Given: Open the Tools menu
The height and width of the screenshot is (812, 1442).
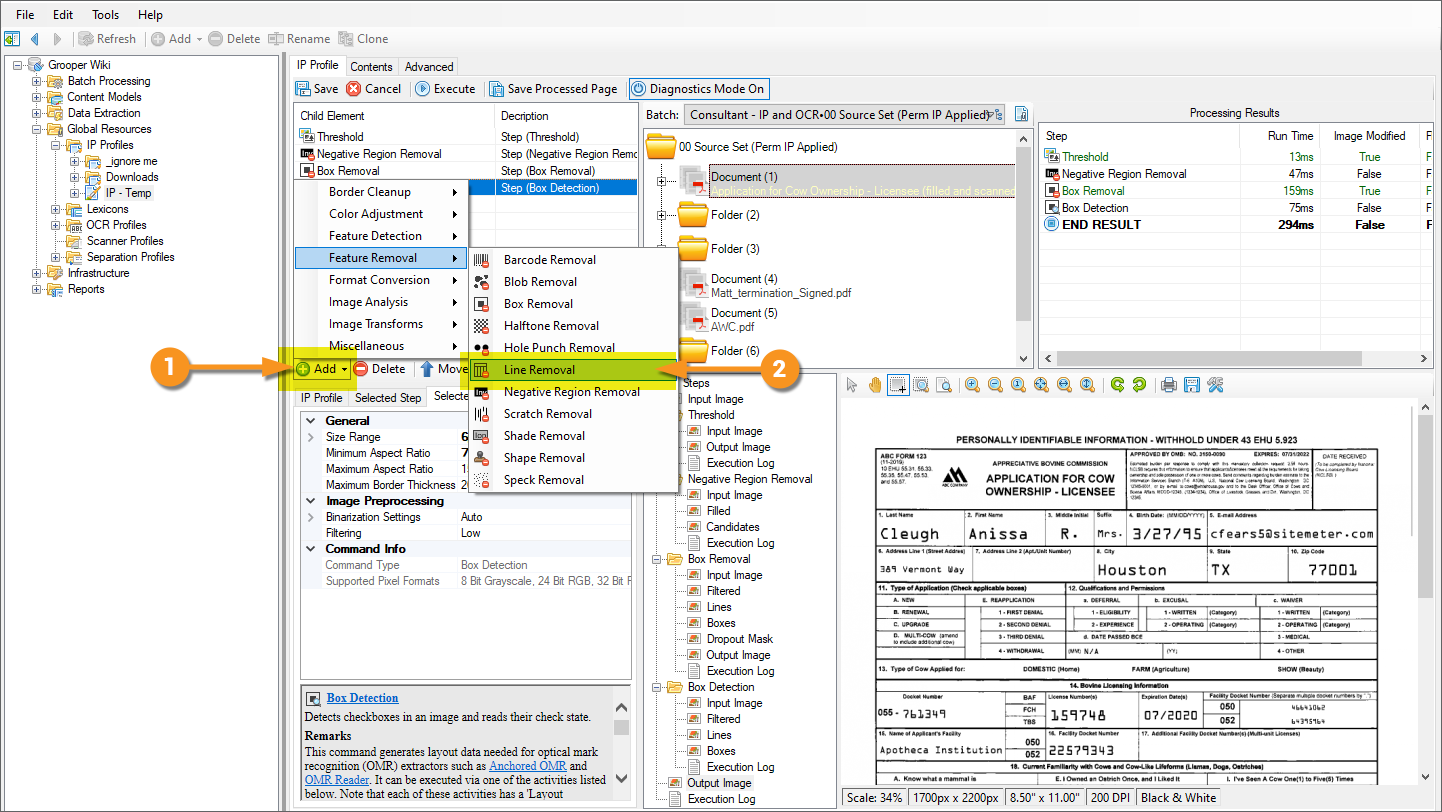Looking at the screenshot, I should 105,15.
